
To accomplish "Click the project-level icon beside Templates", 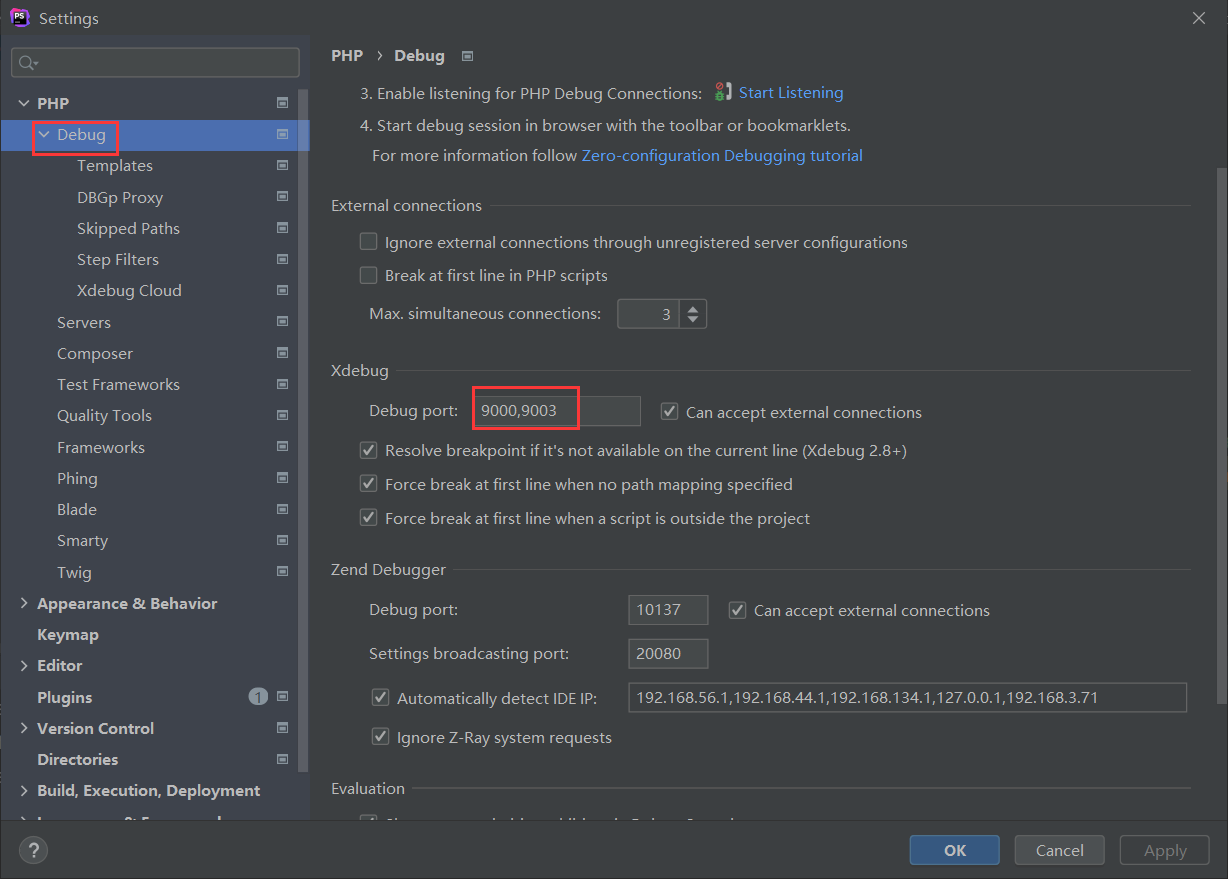I will click(282, 165).
